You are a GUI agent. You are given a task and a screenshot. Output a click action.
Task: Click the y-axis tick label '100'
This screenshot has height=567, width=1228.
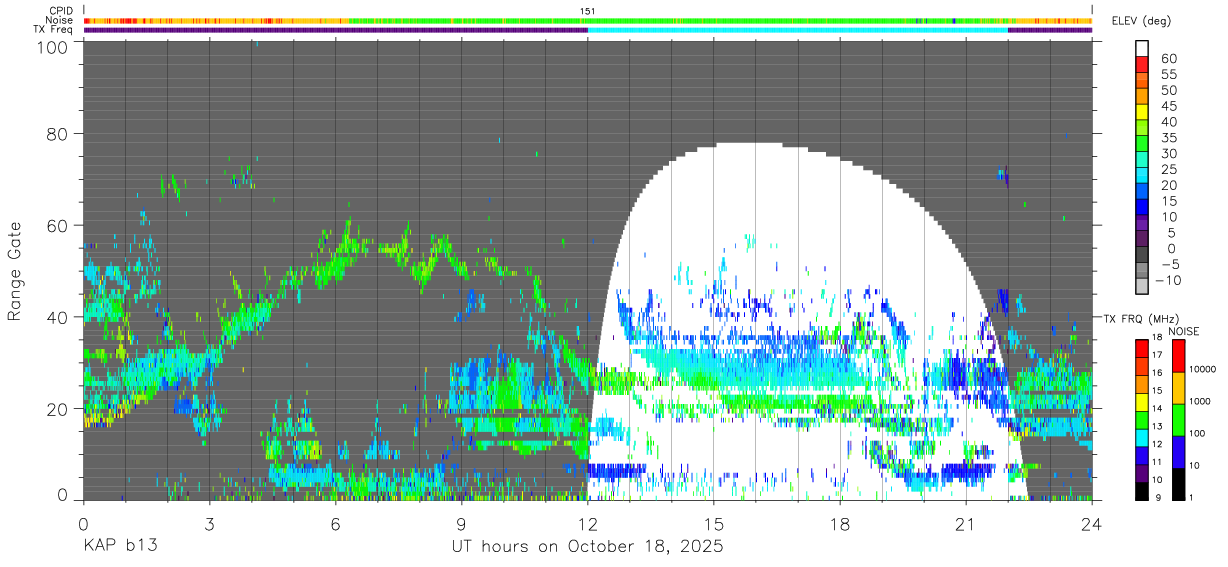pos(53,47)
